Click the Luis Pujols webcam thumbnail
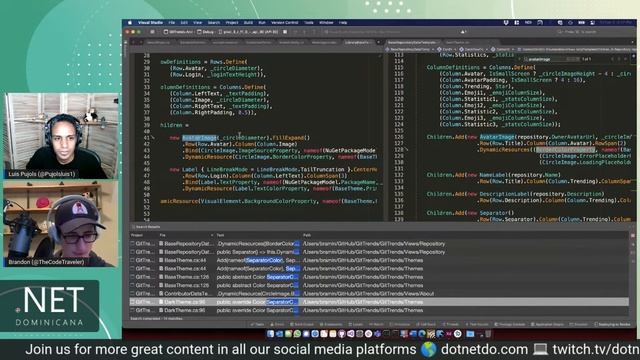 pyautogui.click(x=61, y=136)
